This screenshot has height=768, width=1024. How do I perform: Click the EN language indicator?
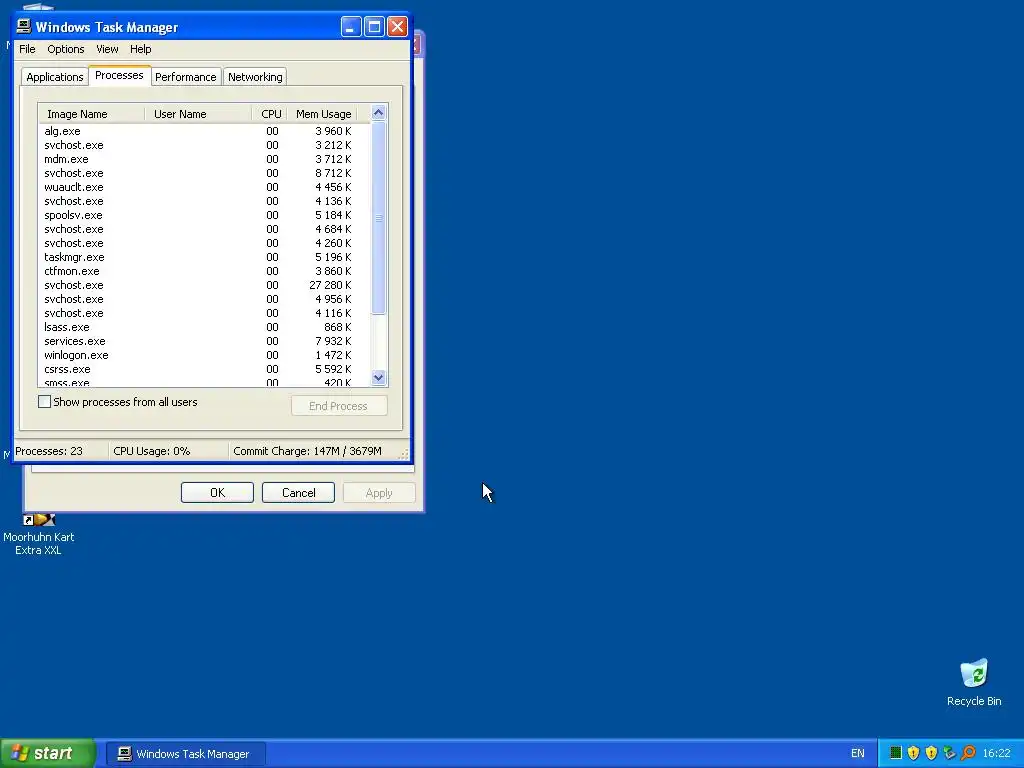point(857,753)
